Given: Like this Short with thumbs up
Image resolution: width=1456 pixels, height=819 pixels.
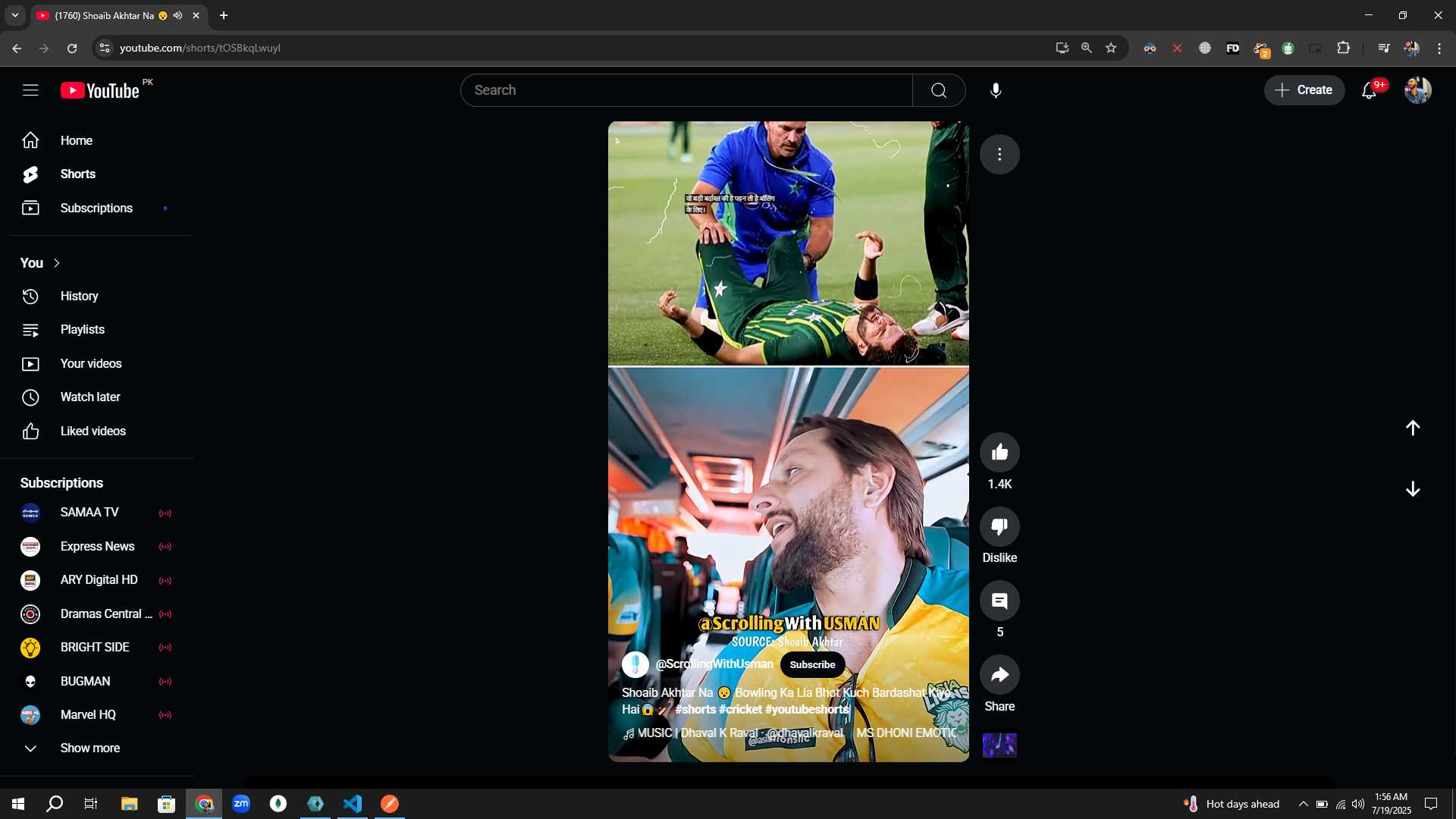Looking at the screenshot, I should pos(999,453).
